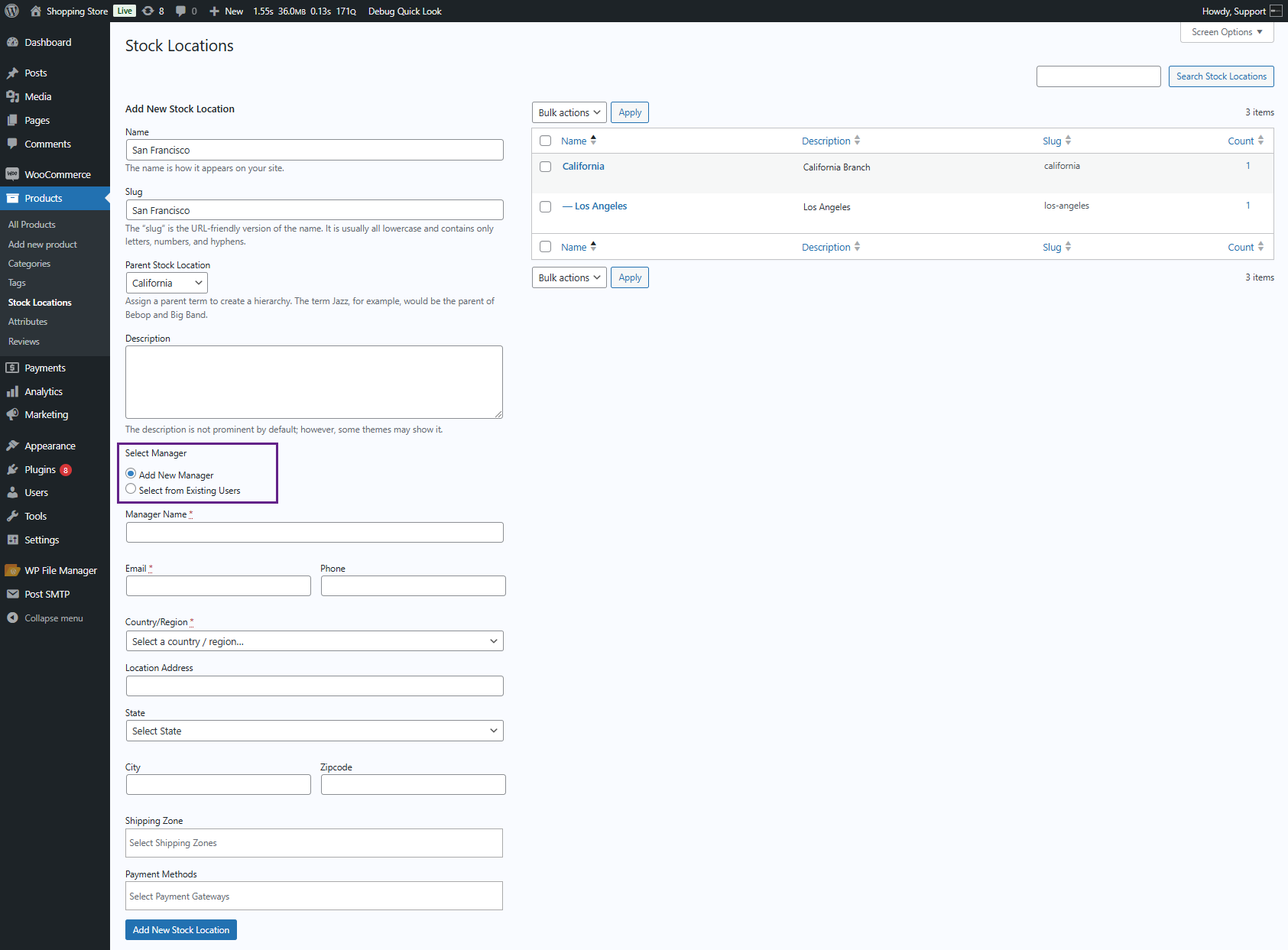Click the Dashboard gauge icon
The height and width of the screenshot is (950, 1288).
tap(12, 42)
